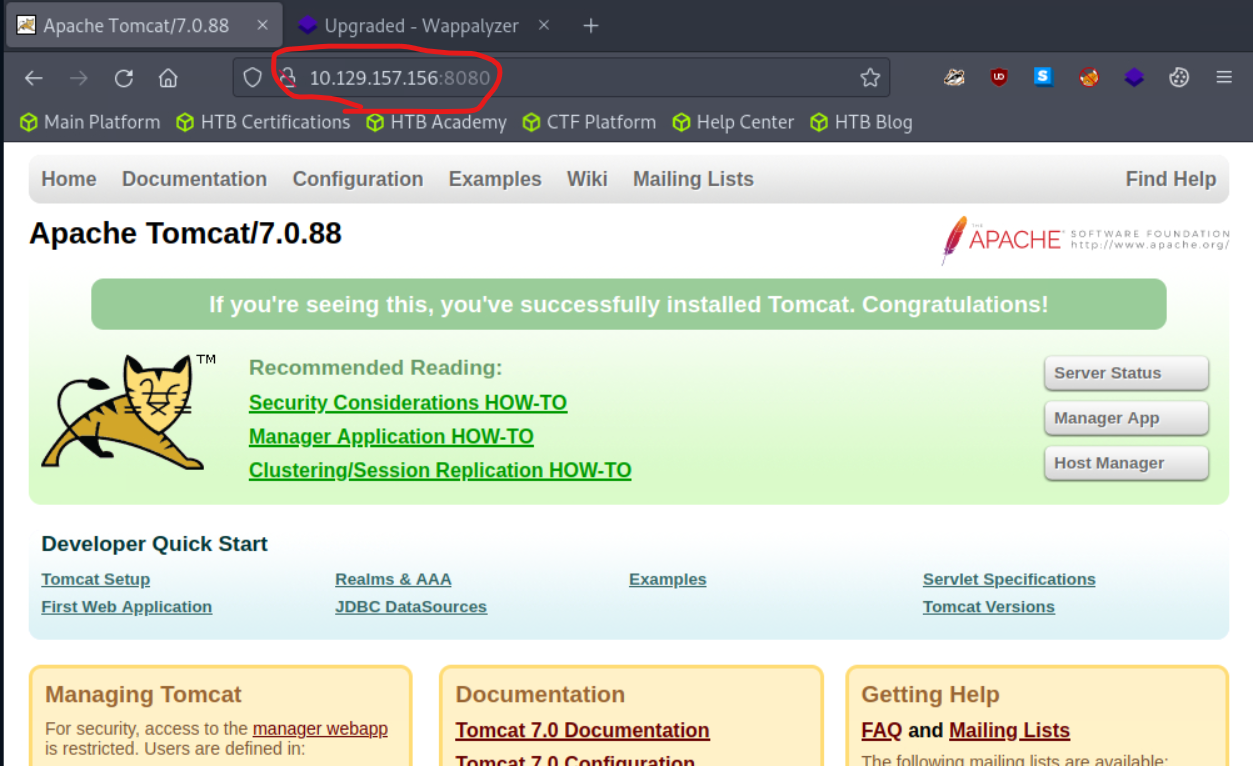Open the HTB Blog bookmark
This screenshot has width=1253, height=766.
(x=861, y=122)
